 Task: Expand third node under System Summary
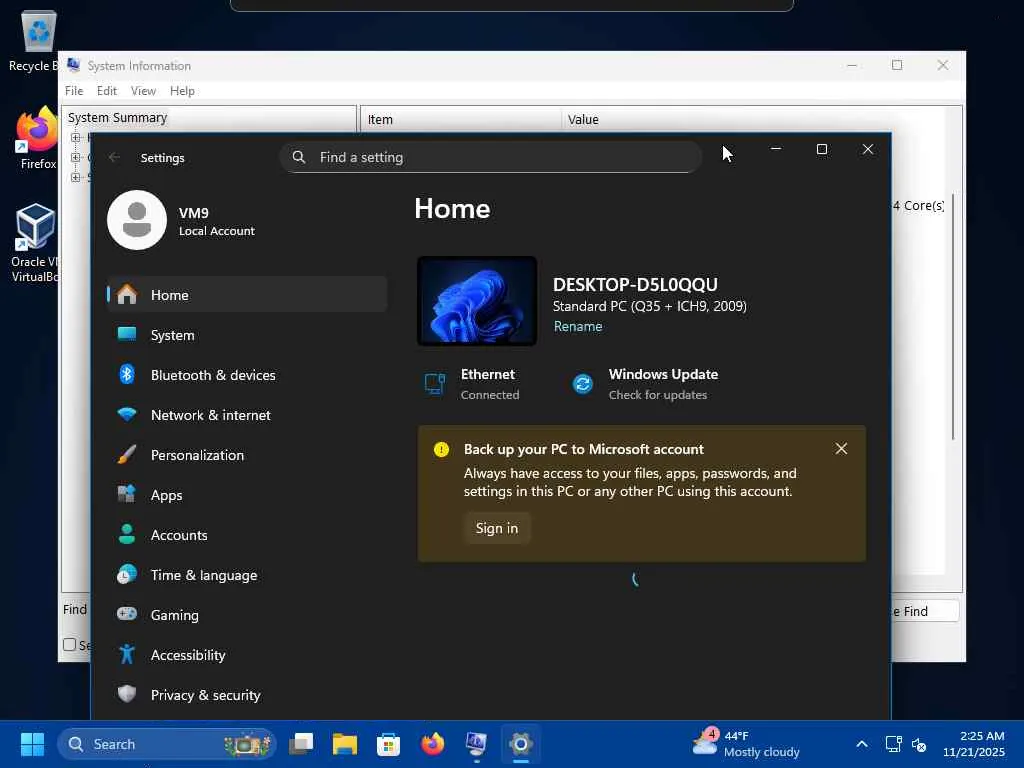(x=76, y=177)
